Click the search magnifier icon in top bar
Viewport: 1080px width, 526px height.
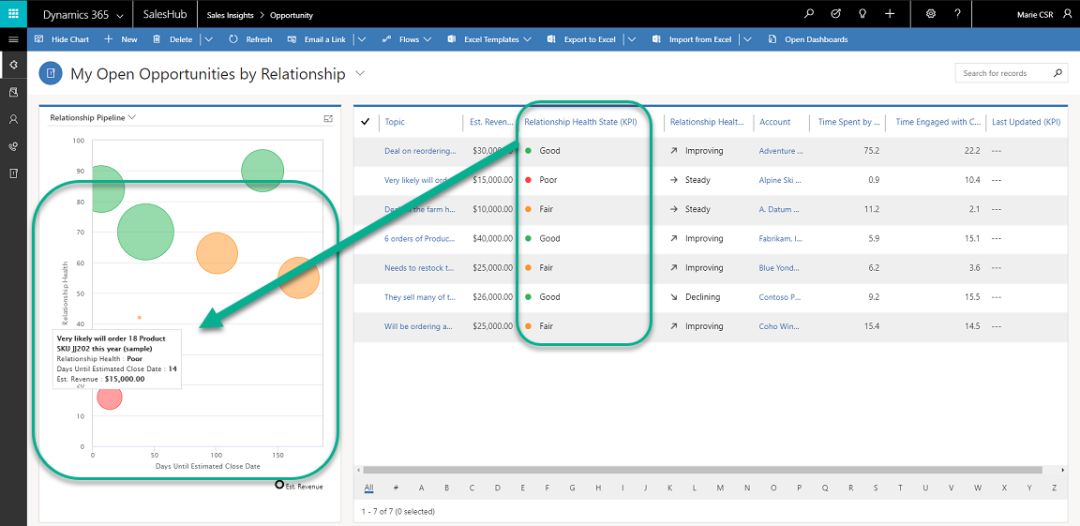(809, 14)
